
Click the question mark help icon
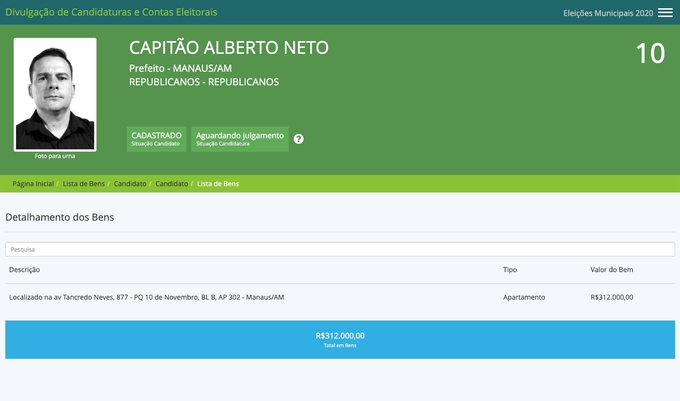[298, 139]
